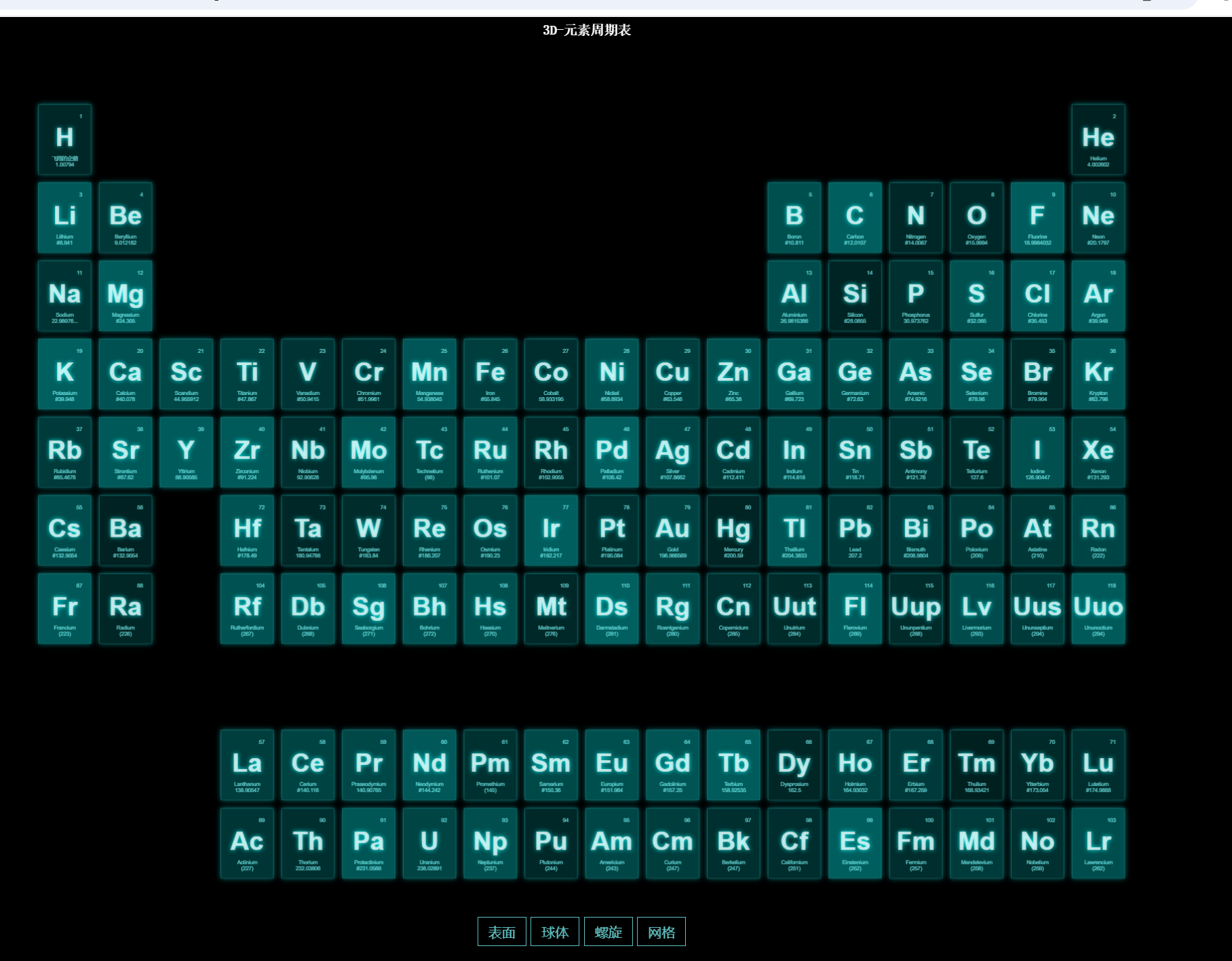This screenshot has width=1232, height=961.
Task: Click the Tungsten (W) element card
Action: click(368, 531)
